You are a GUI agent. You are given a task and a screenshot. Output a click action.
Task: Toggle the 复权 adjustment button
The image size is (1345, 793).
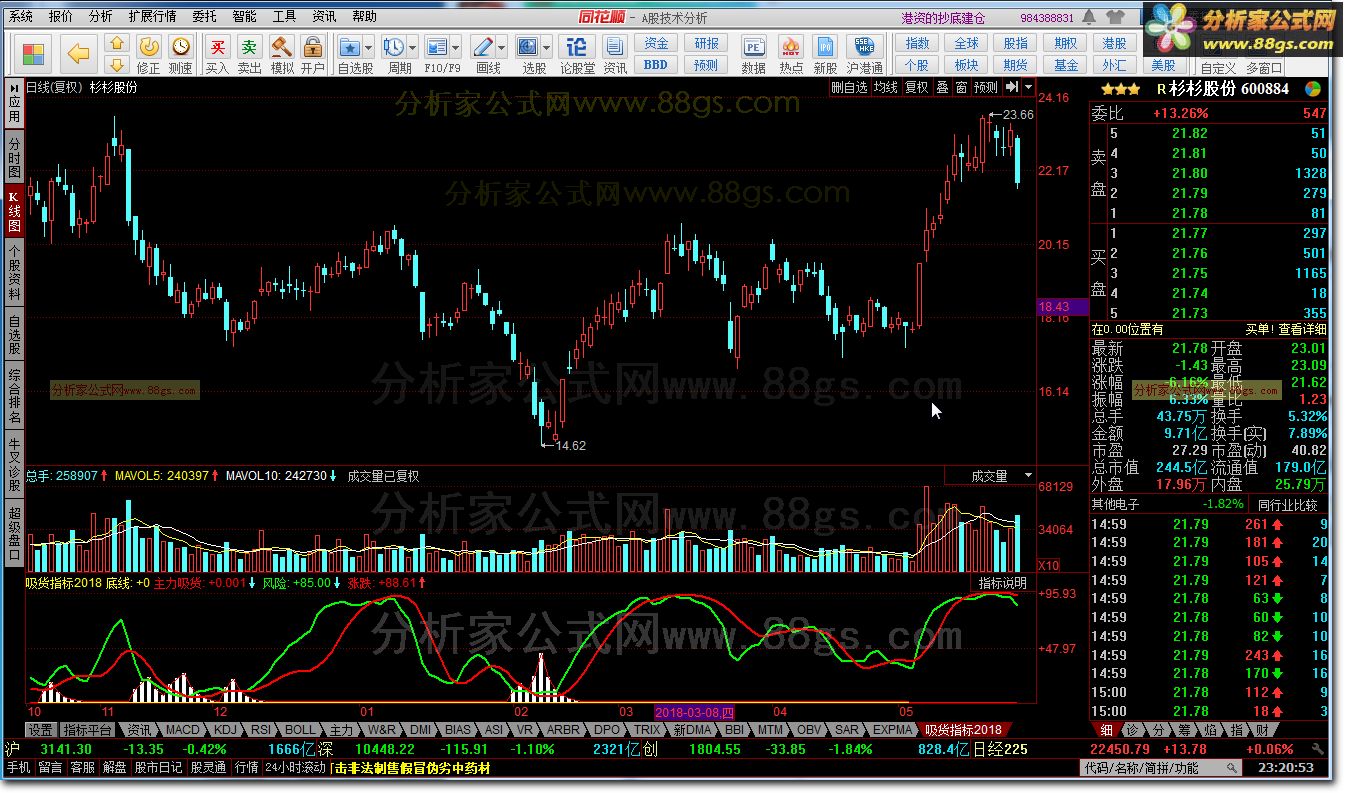[x=917, y=88]
